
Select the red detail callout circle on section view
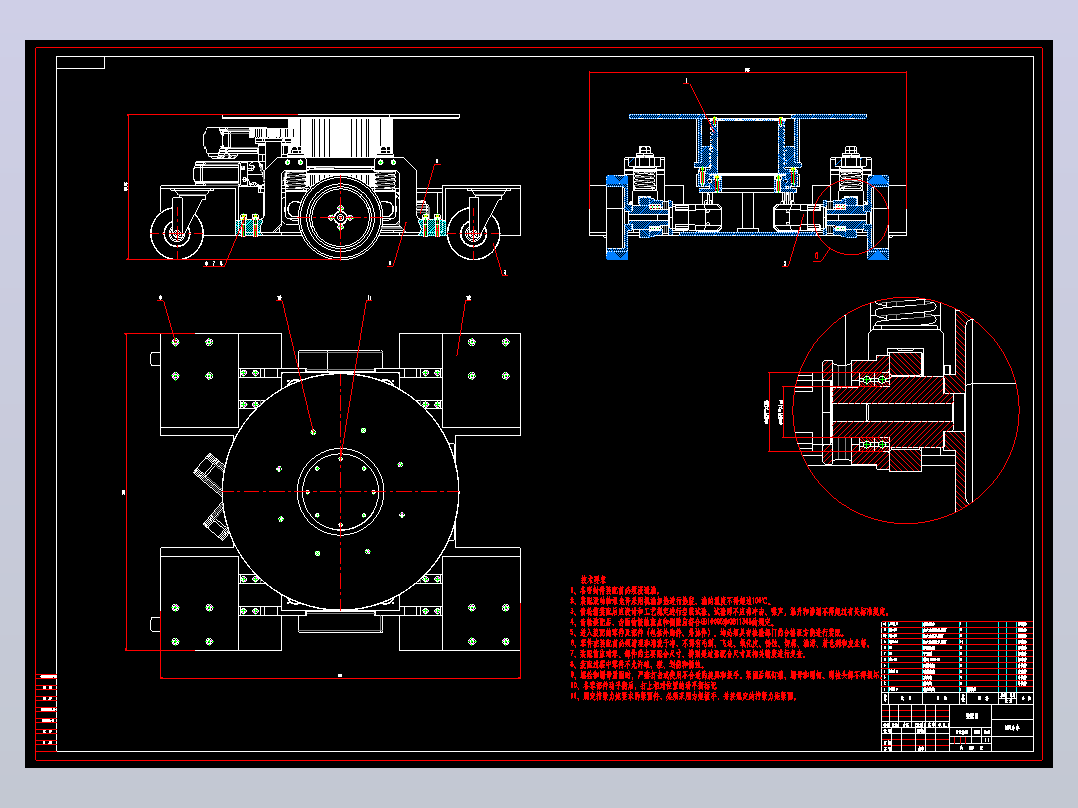[851, 217]
